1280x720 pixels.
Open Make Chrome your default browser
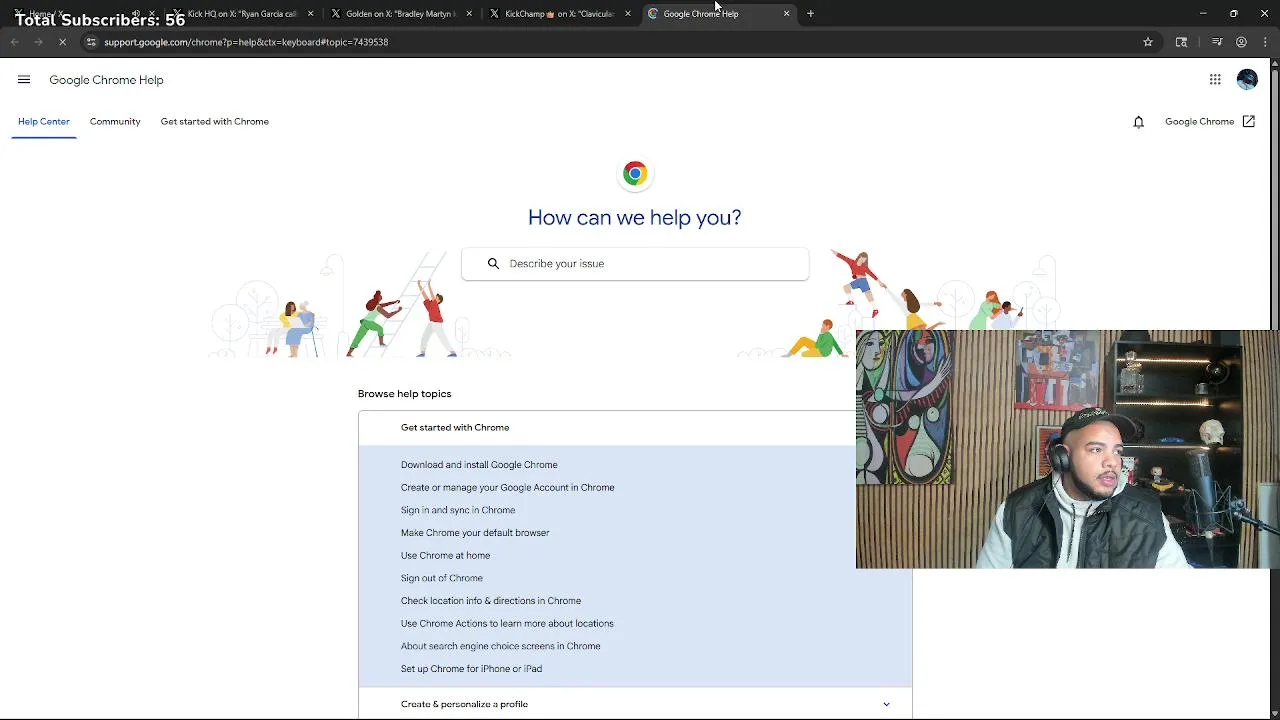point(475,533)
